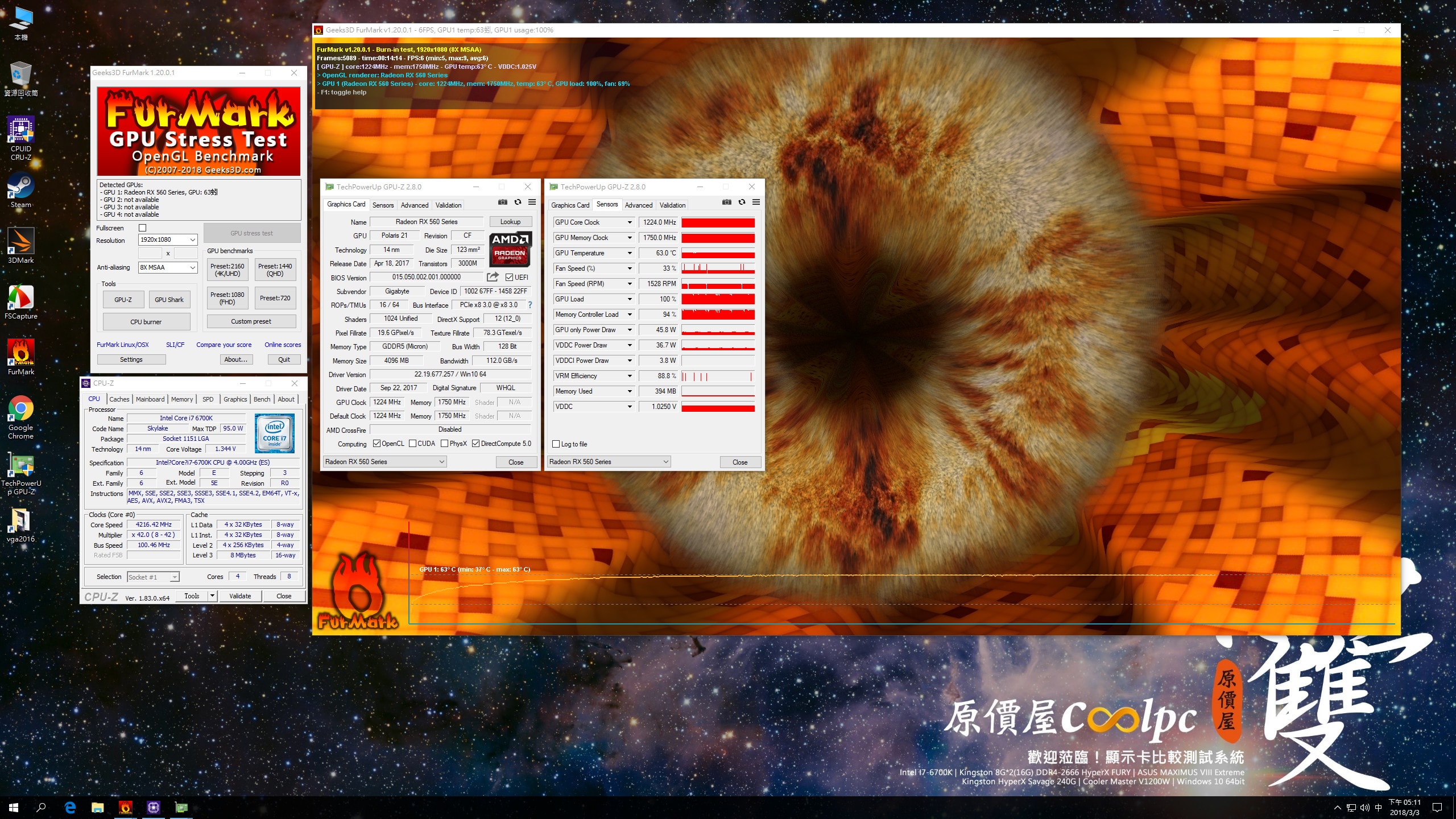Click GPU 1 temperature graph in FurMark

coord(901,572)
